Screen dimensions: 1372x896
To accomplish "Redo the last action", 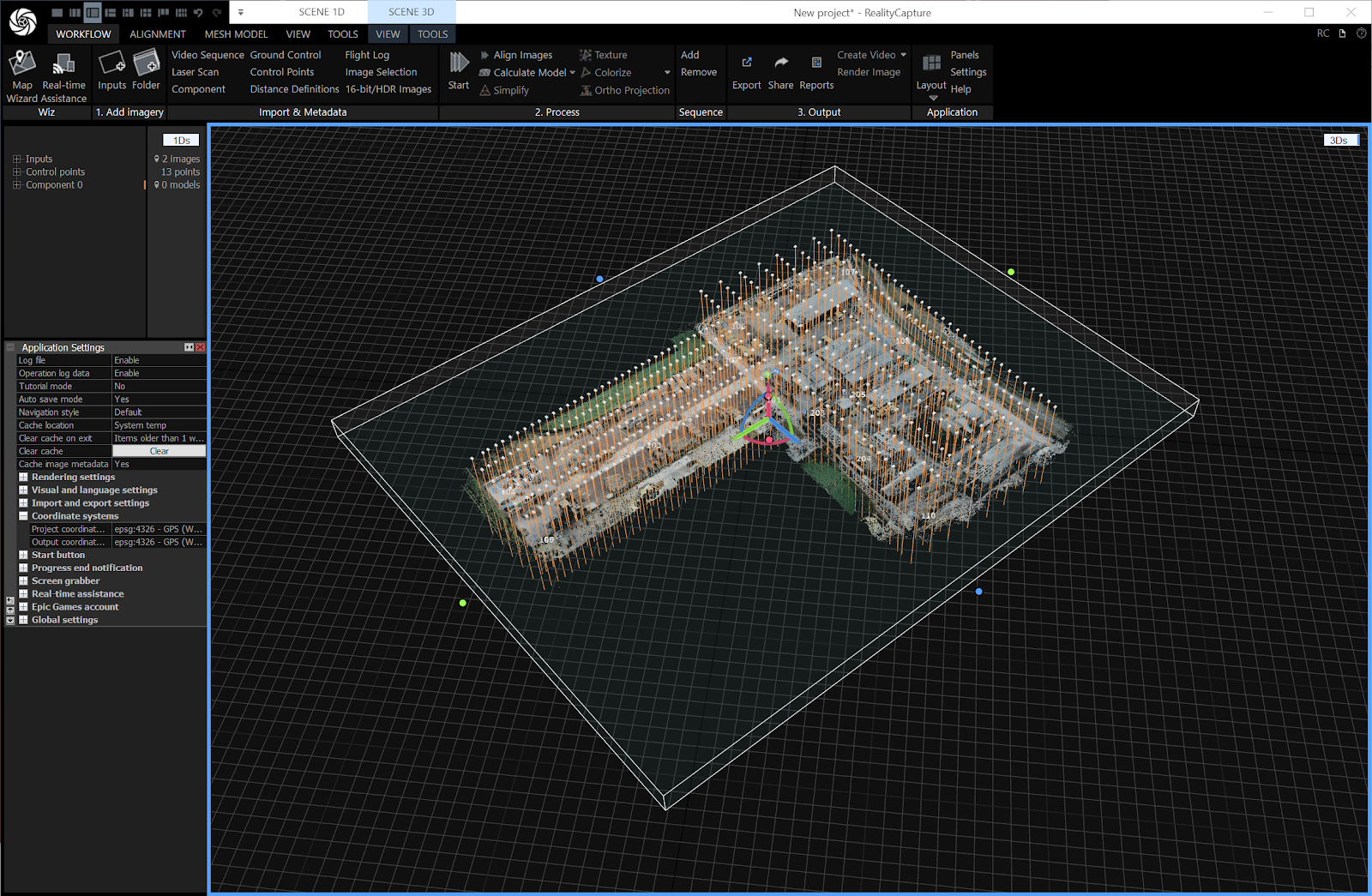I will click(217, 13).
